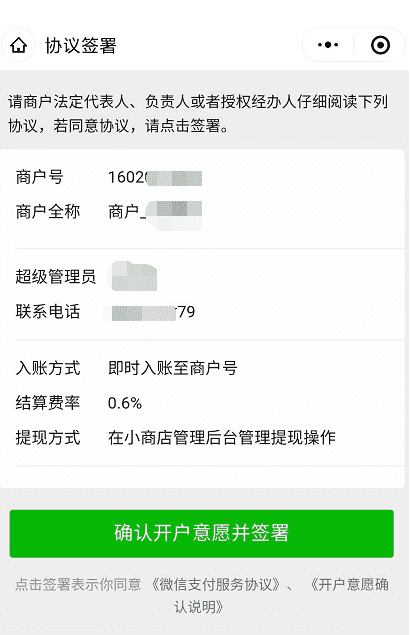Viewport: 410px width, 635px height.
Task: Click the 提现方式 field label
Action: click(x=48, y=437)
